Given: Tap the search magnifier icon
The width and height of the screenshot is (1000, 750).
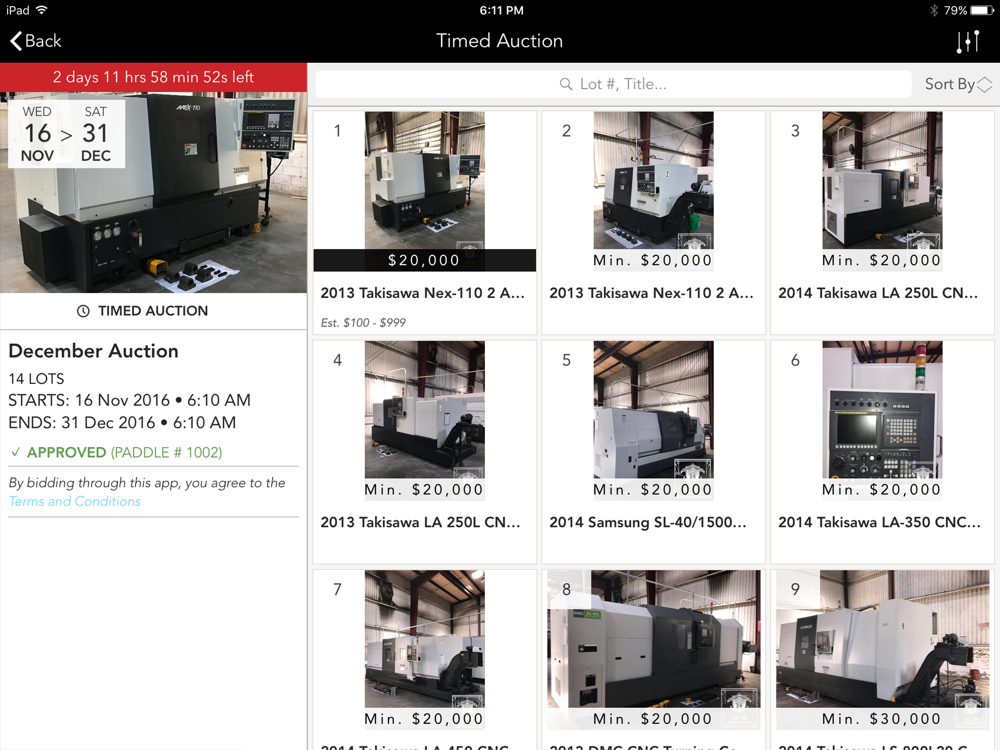Looking at the screenshot, I should coord(566,84).
